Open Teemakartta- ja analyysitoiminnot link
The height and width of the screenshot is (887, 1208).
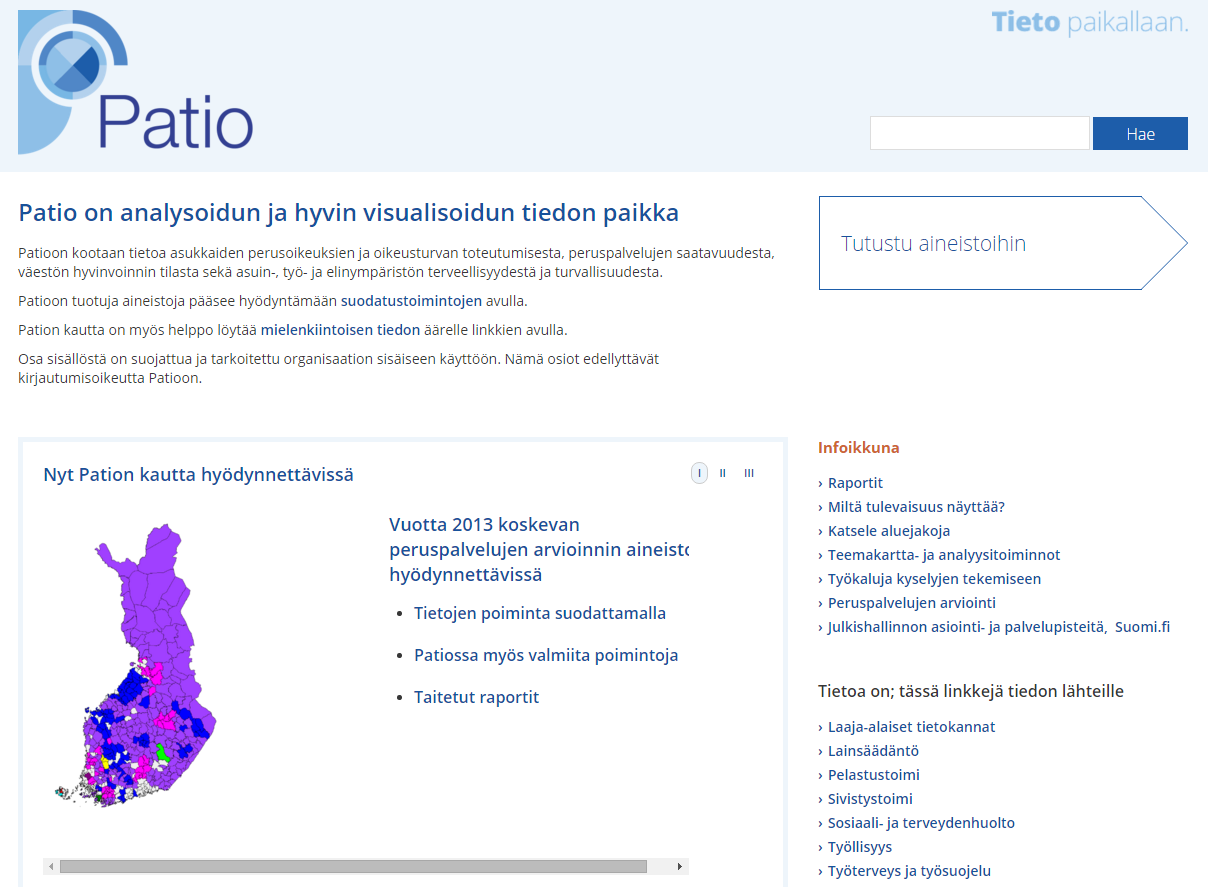[944, 555]
